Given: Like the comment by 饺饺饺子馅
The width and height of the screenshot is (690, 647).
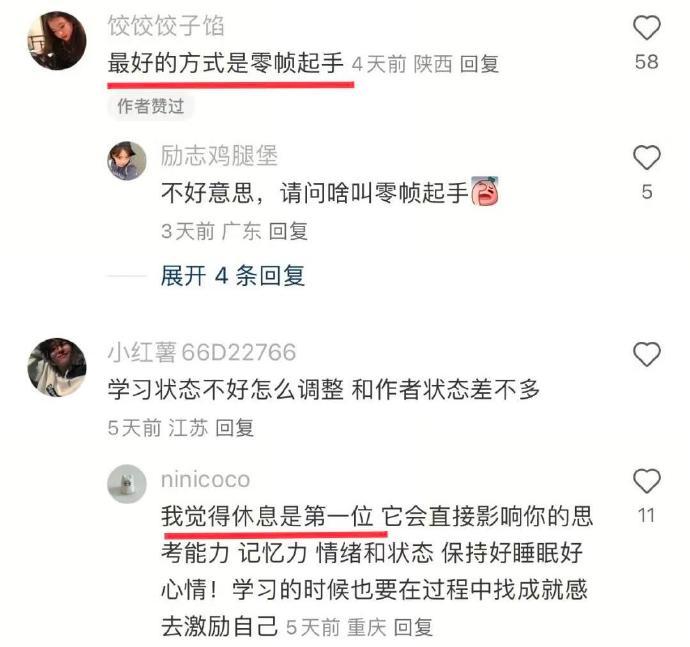Looking at the screenshot, I should pyautogui.click(x=646, y=28).
